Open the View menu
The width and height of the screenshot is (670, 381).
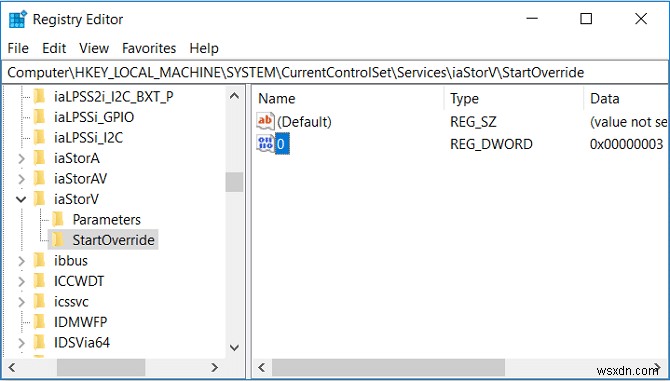(x=94, y=48)
